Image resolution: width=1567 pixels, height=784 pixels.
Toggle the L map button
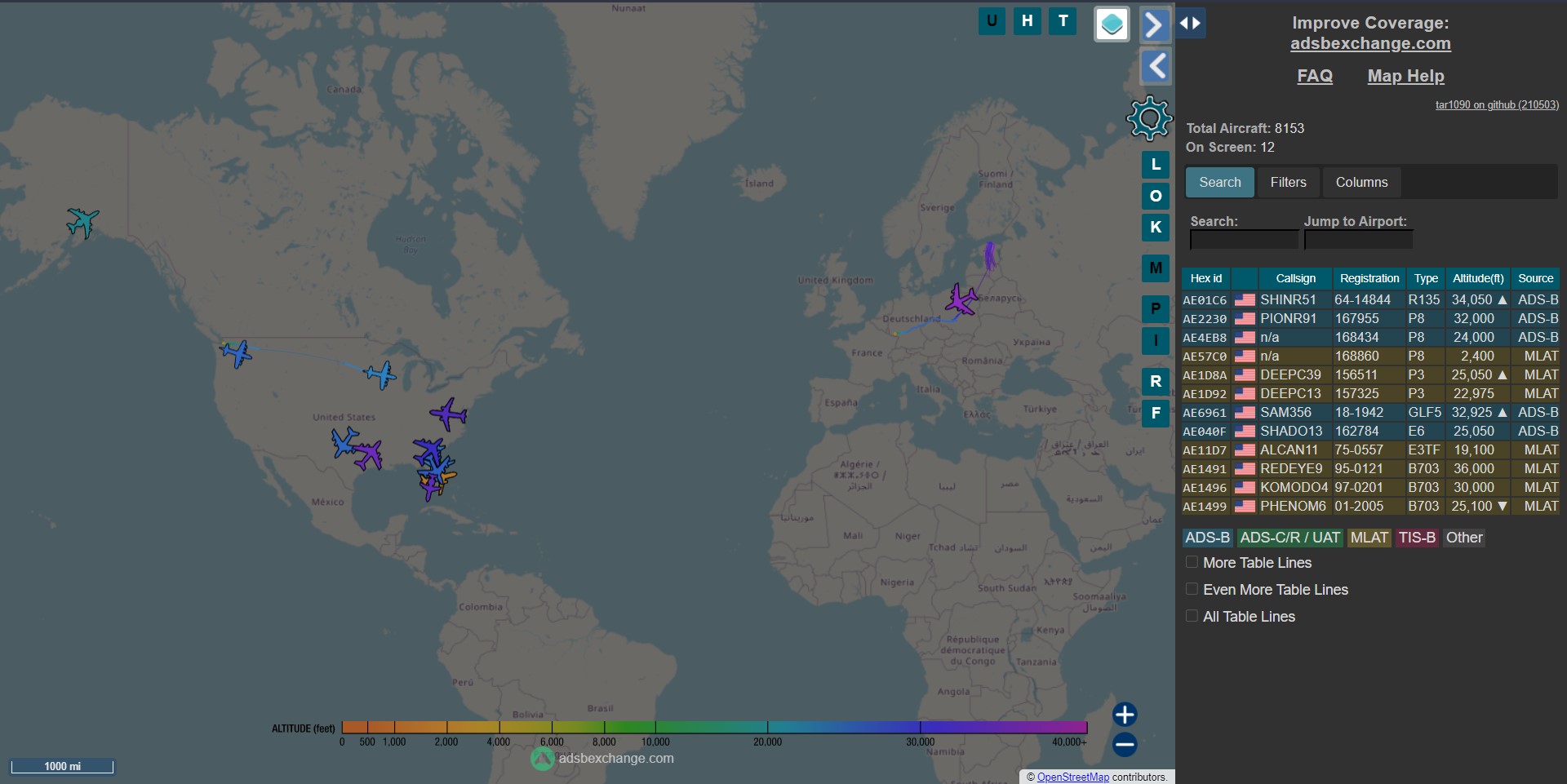click(x=1156, y=165)
